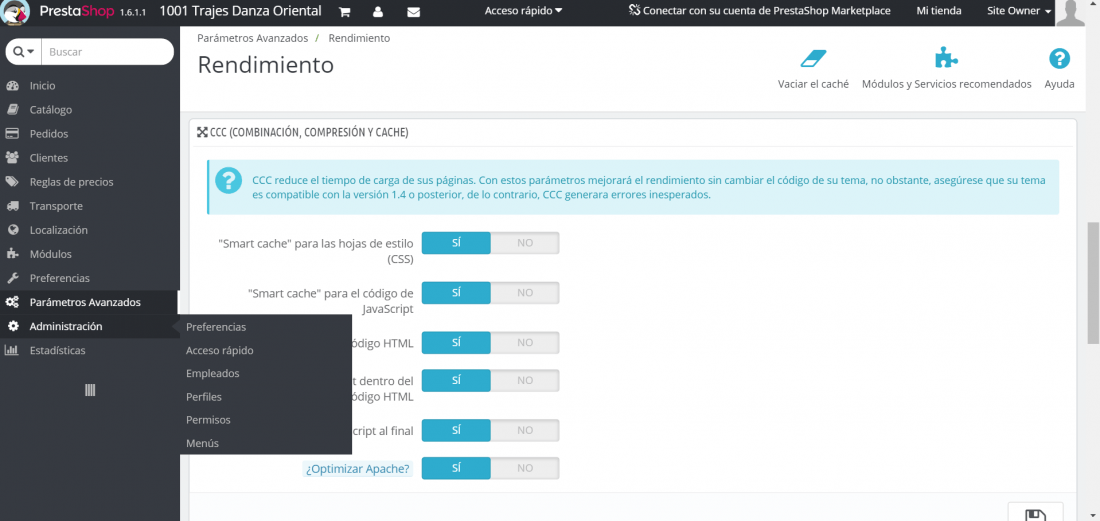The height and width of the screenshot is (521, 1100).
Task: Set the código HTML minify option to SÍ
Action: tap(456, 342)
